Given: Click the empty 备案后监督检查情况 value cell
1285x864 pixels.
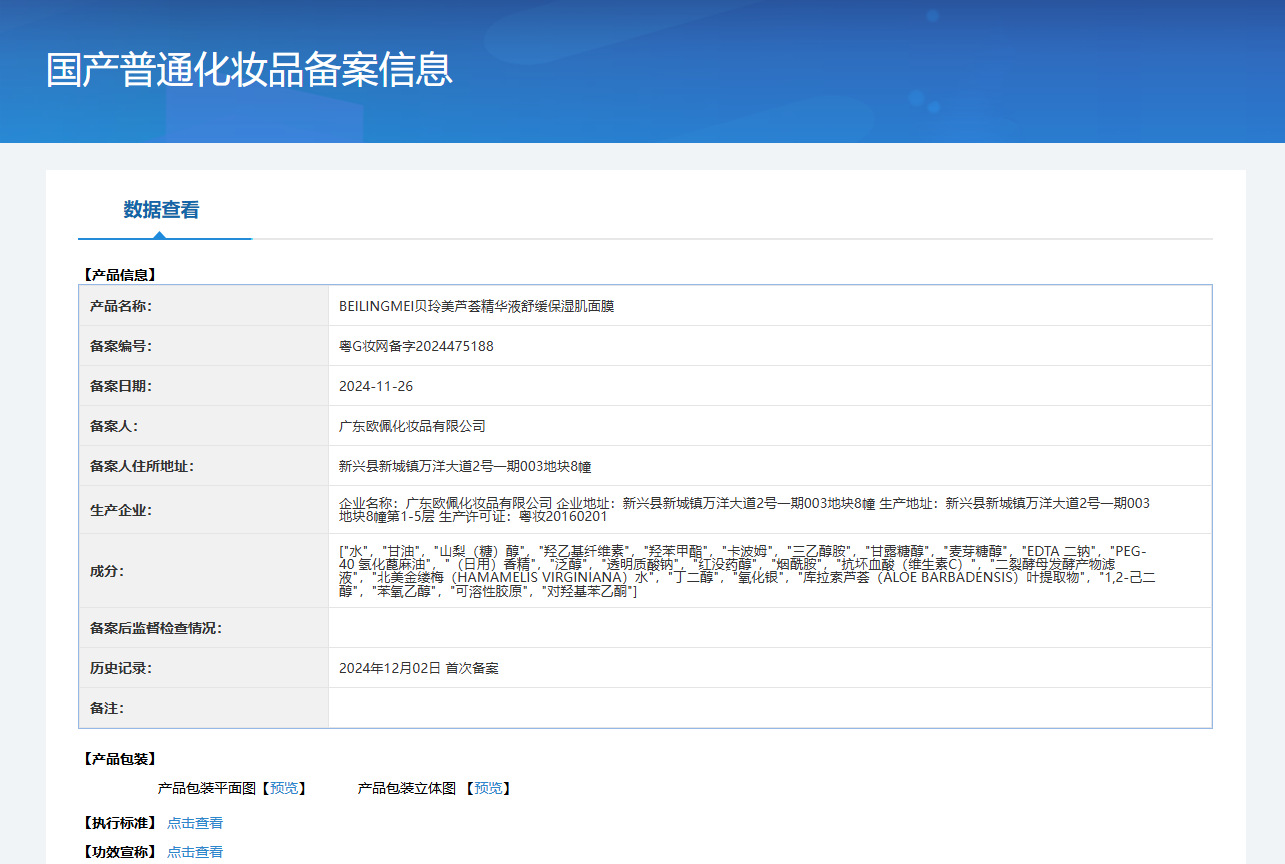Looking at the screenshot, I should coord(769,628).
